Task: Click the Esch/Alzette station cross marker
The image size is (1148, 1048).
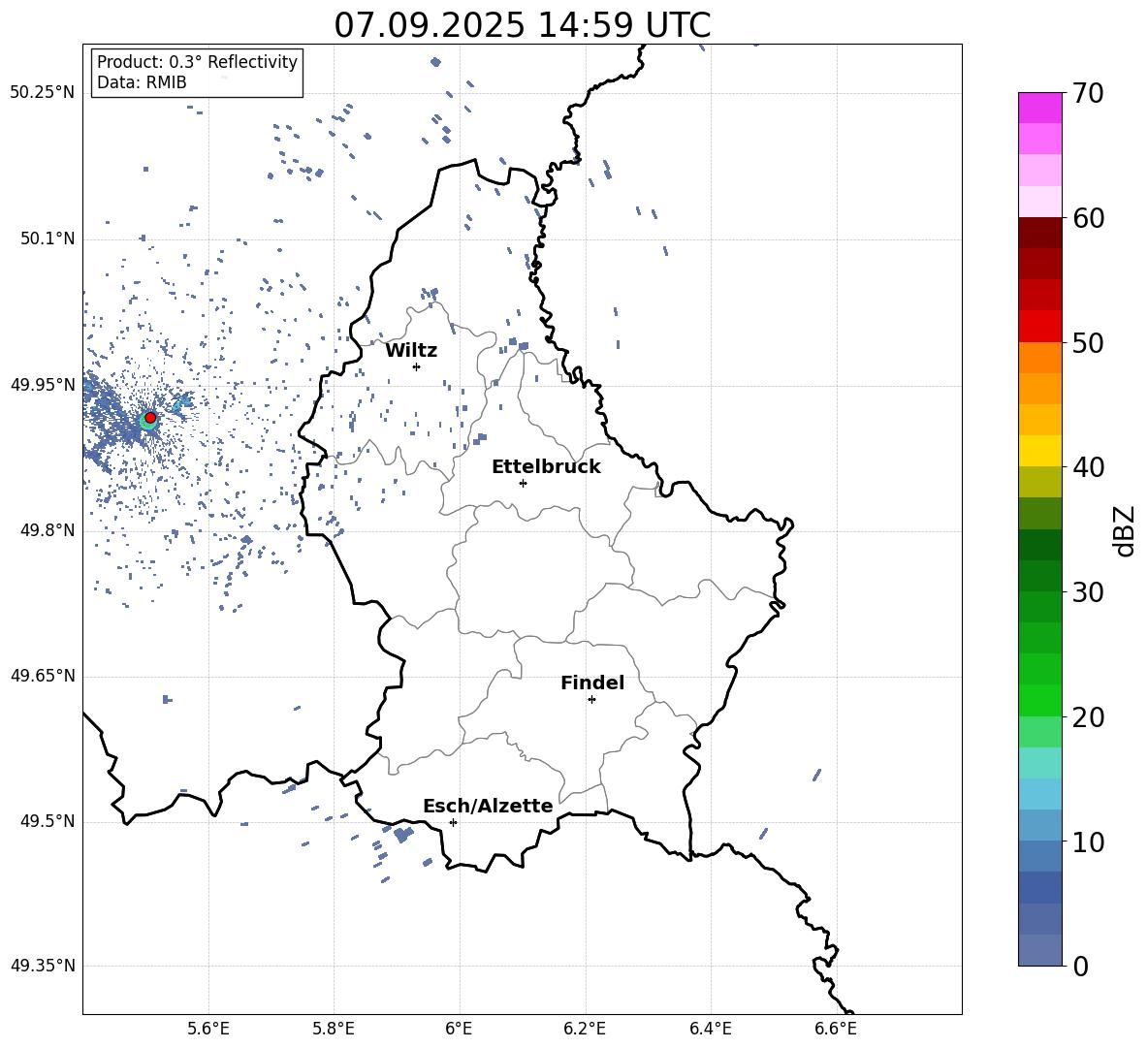Action: (453, 822)
